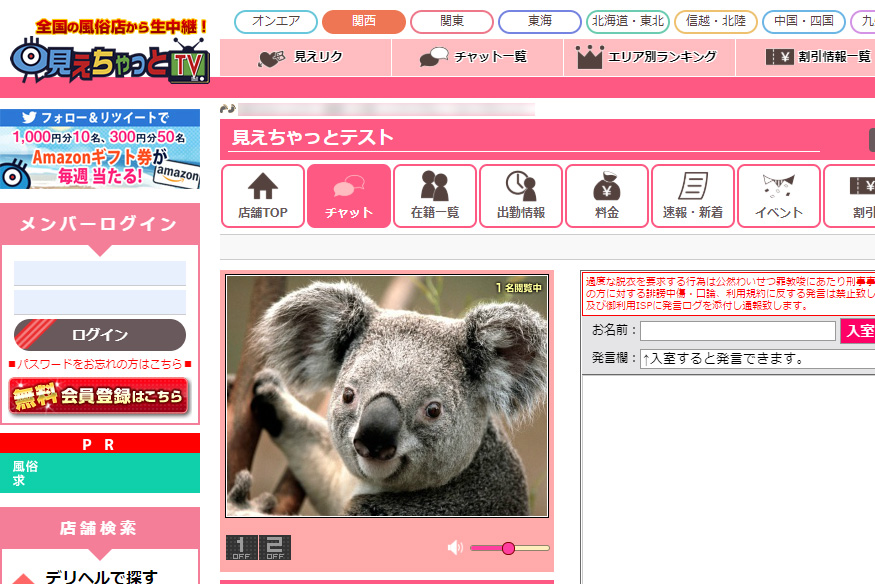875x584 pixels.
Task: Click the 発言欄 message field
Action: tap(757, 359)
